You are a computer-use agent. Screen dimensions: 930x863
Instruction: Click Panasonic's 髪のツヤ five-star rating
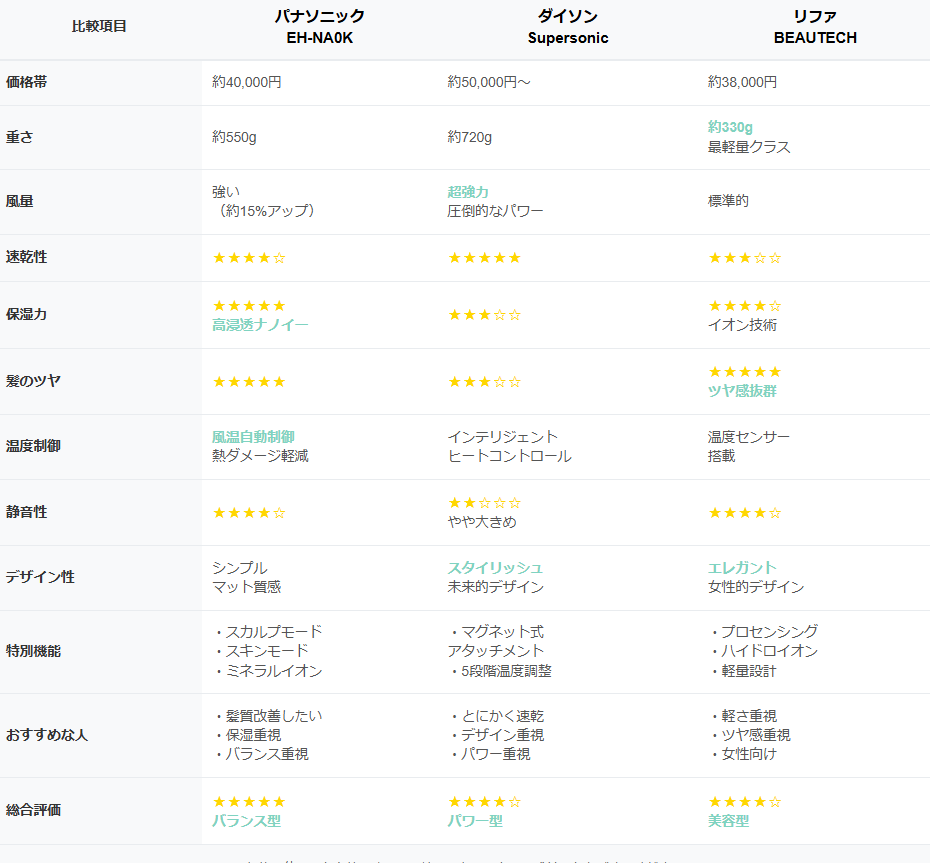(249, 382)
